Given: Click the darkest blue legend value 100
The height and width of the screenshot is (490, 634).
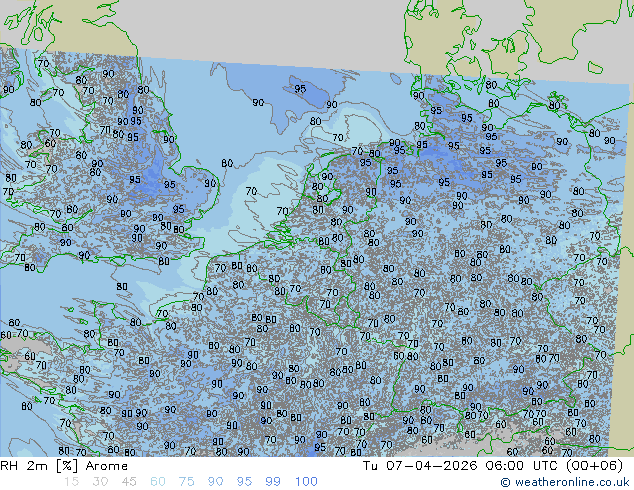Looking at the screenshot, I should click(306, 482).
